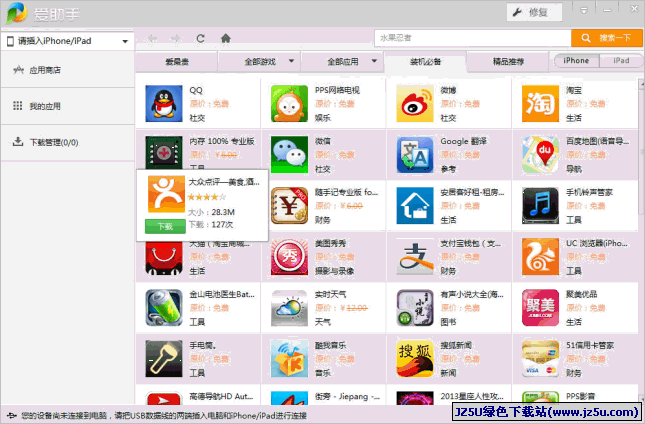Viewport: 645px width, 424px height.
Task: Open the 百度地图 app icon
Action: pos(540,155)
